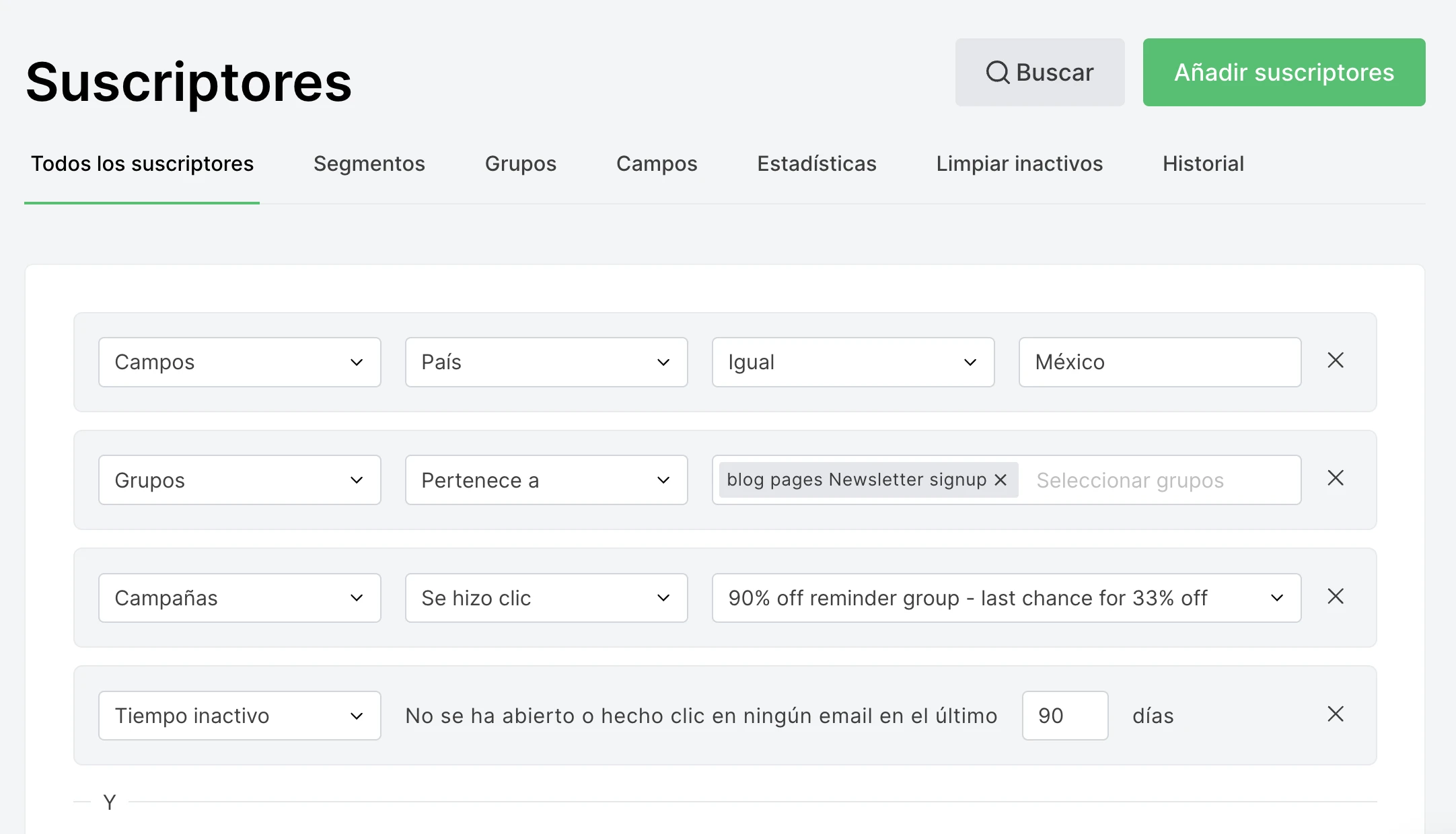The width and height of the screenshot is (1456, 834).
Task: Open the Campos filter type dropdown
Action: (240, 362)
